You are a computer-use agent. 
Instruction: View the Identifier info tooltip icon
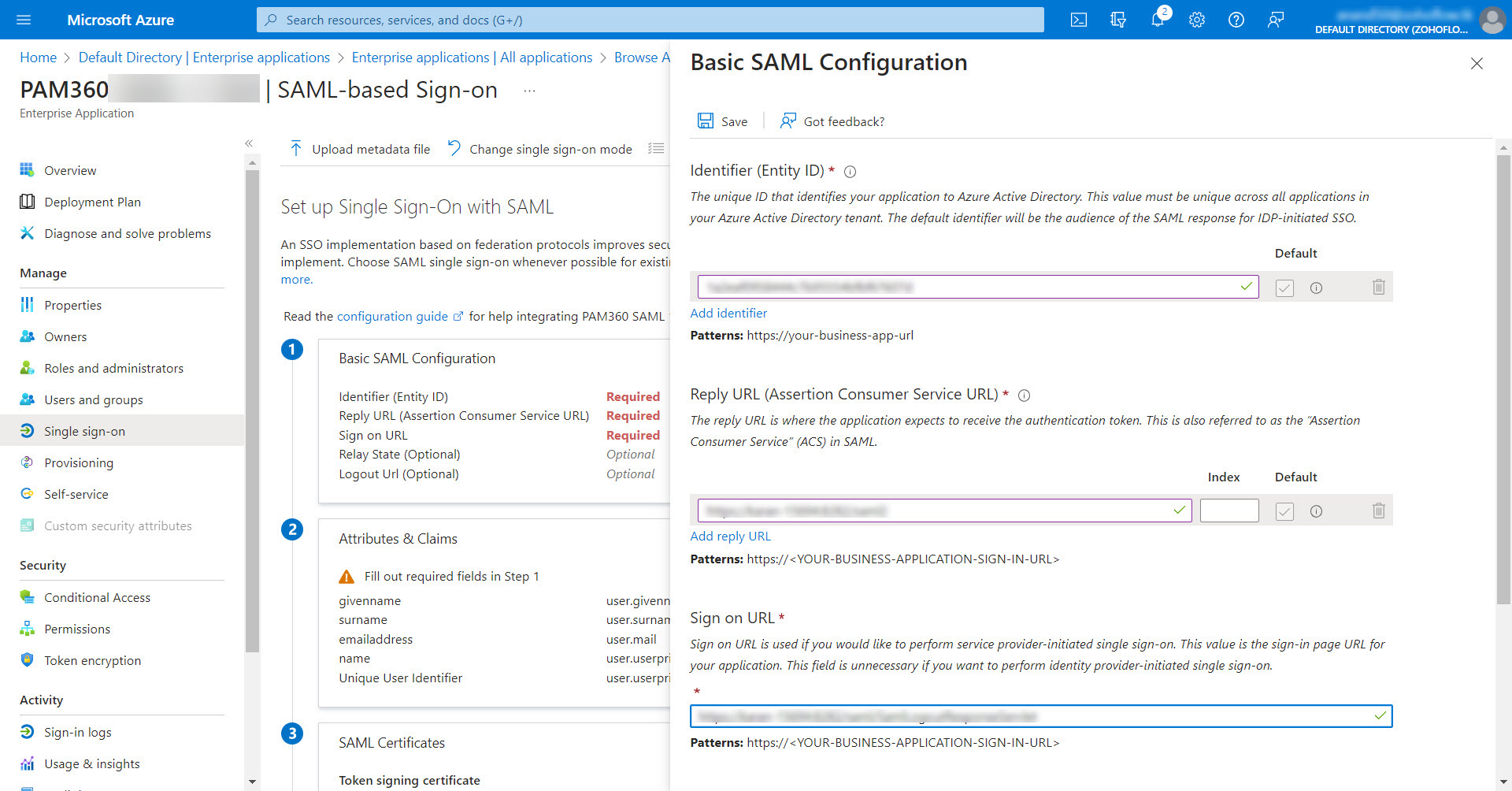[850, 171]
